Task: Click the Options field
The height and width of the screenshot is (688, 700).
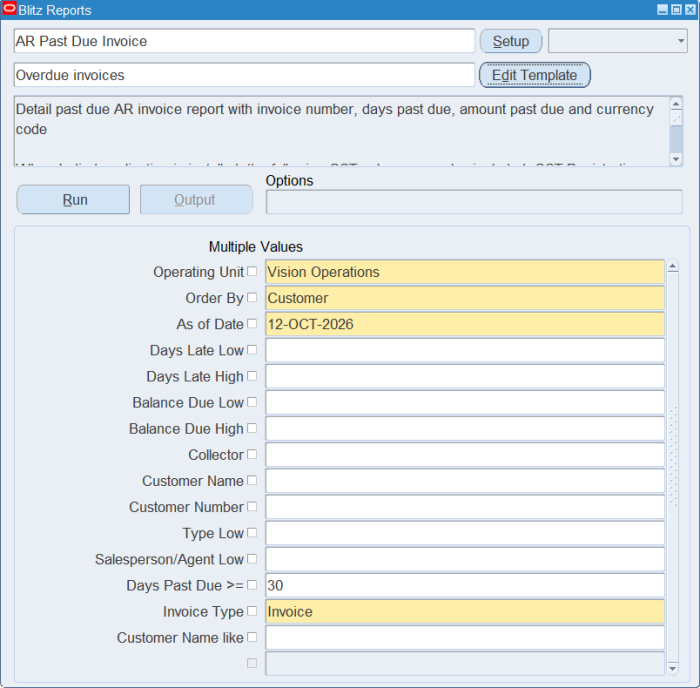Action: [474, 202]
